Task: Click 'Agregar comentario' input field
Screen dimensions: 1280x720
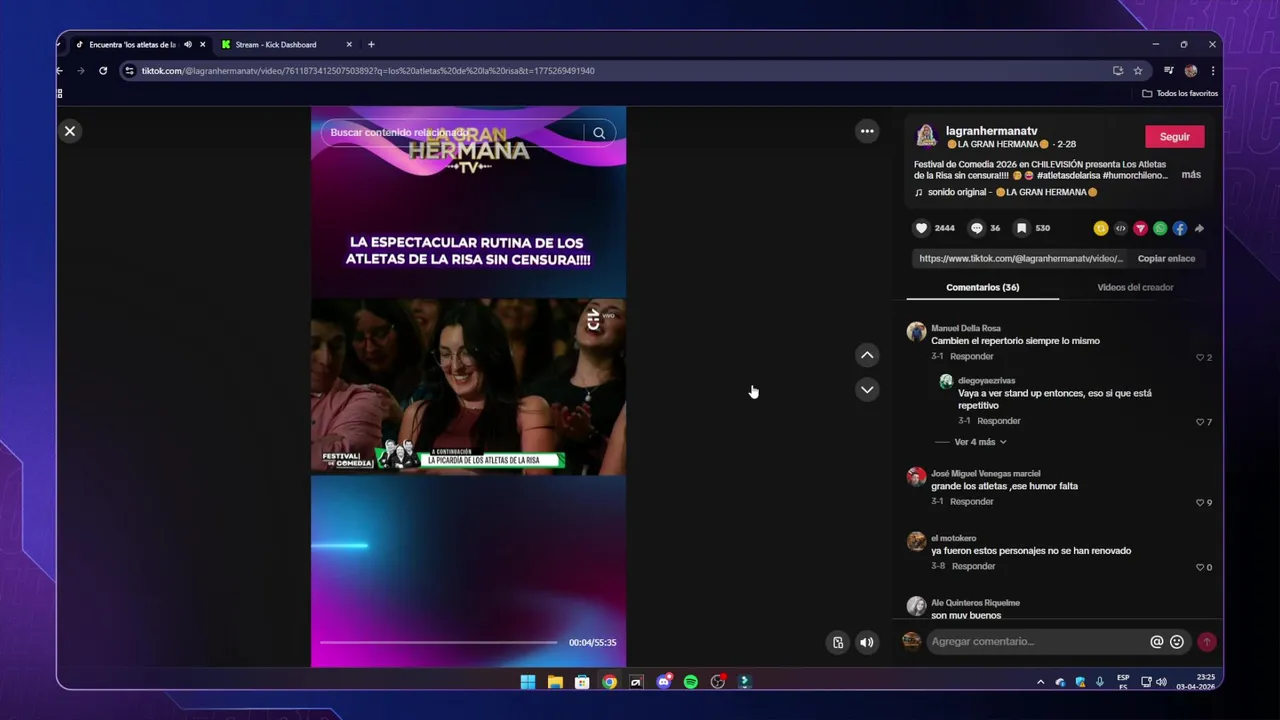Action: tap(1035, 642)
